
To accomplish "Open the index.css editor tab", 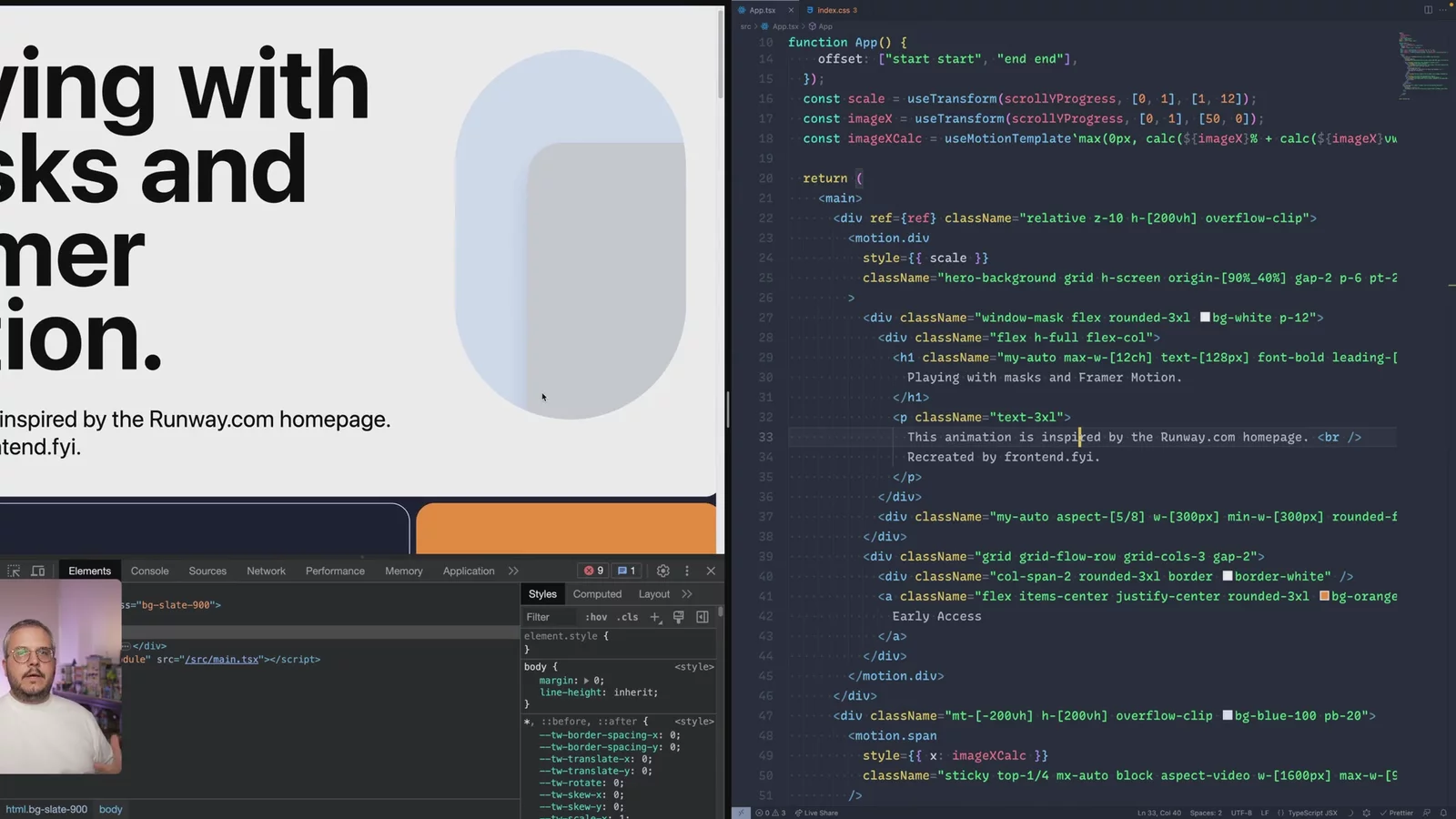I will (835, 10).
